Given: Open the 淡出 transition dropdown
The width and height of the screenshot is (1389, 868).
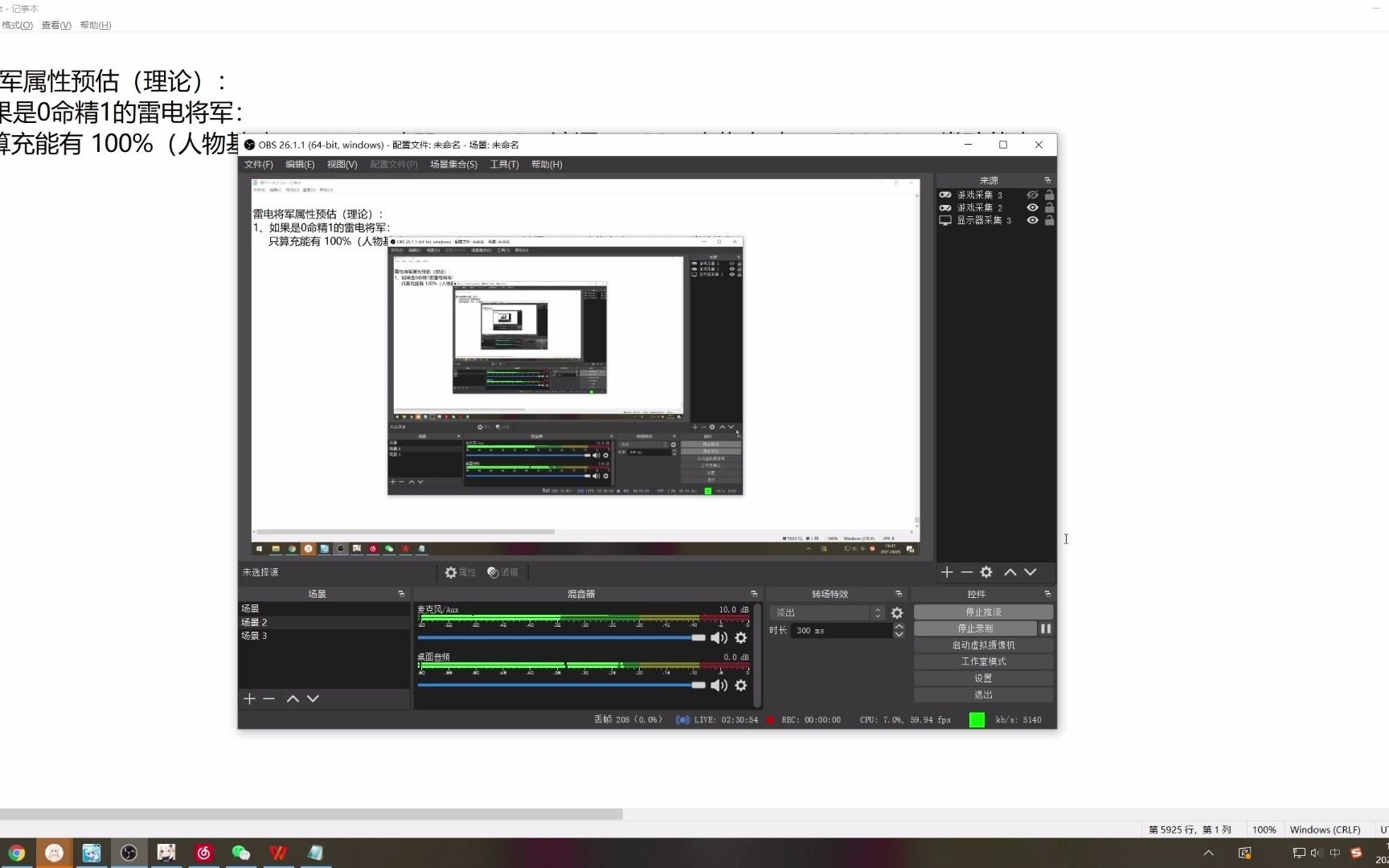Looking at the screenshot, I should [827, 612].
